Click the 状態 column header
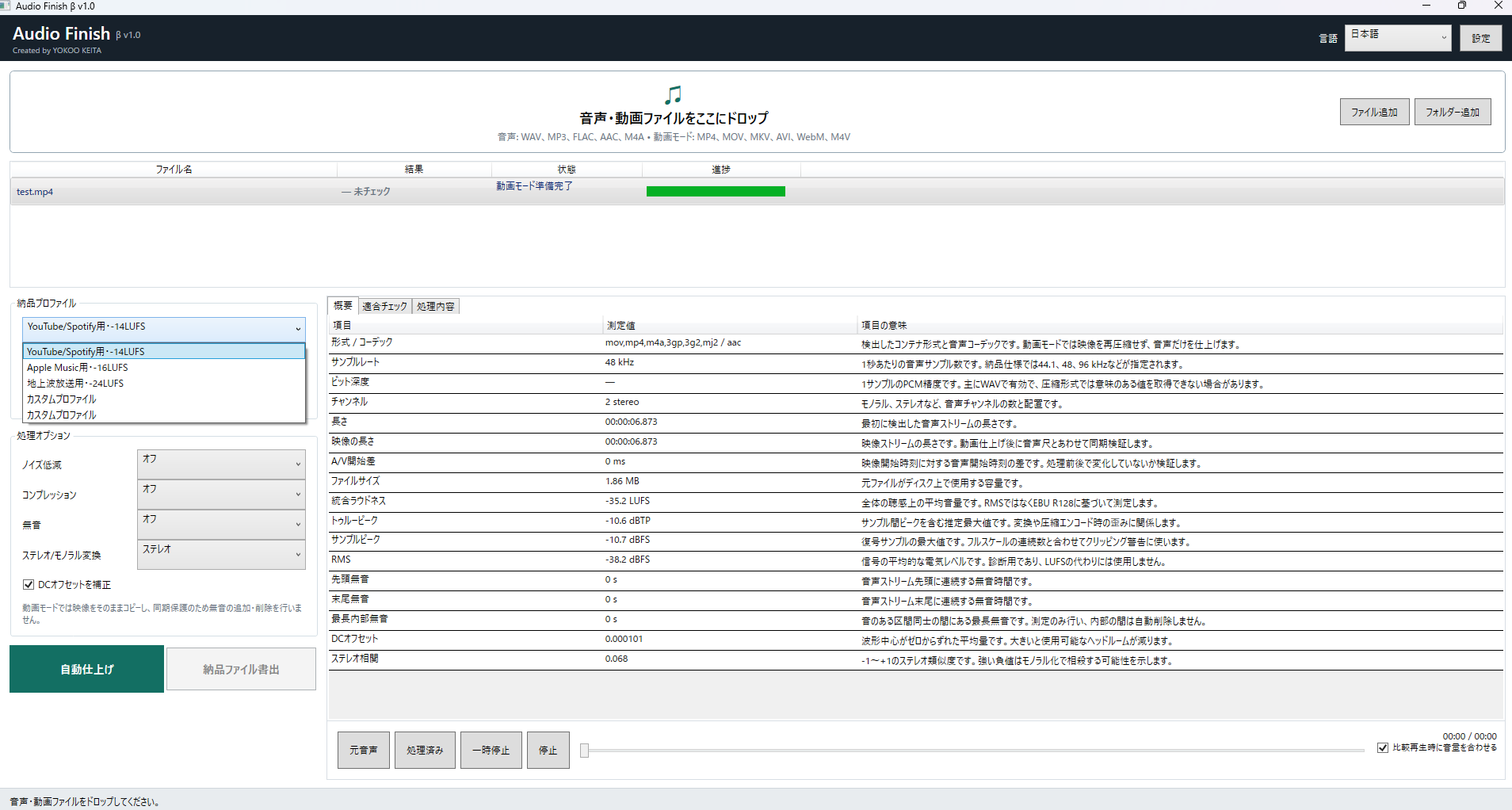1512x810 pixels. click(x=567, y=170)
